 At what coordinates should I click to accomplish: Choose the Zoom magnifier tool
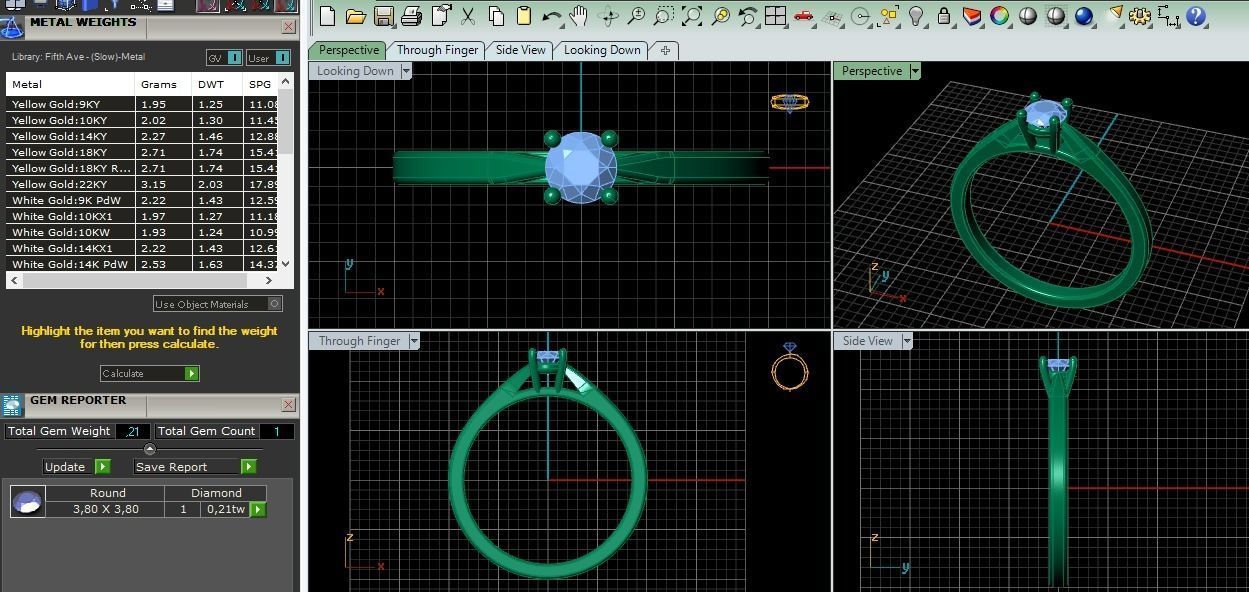[636, 16]
